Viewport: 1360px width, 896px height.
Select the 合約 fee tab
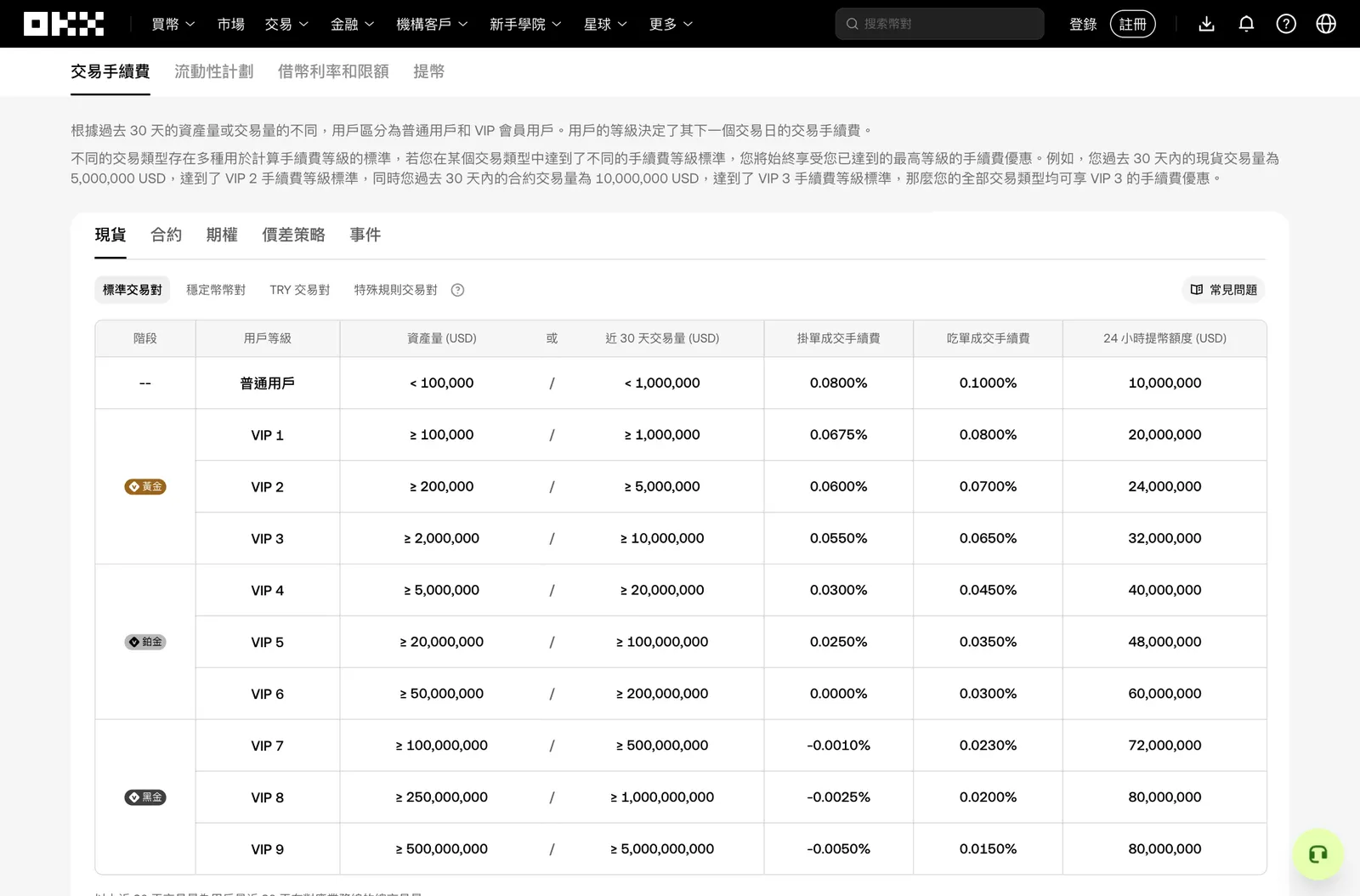coord(166,235)
